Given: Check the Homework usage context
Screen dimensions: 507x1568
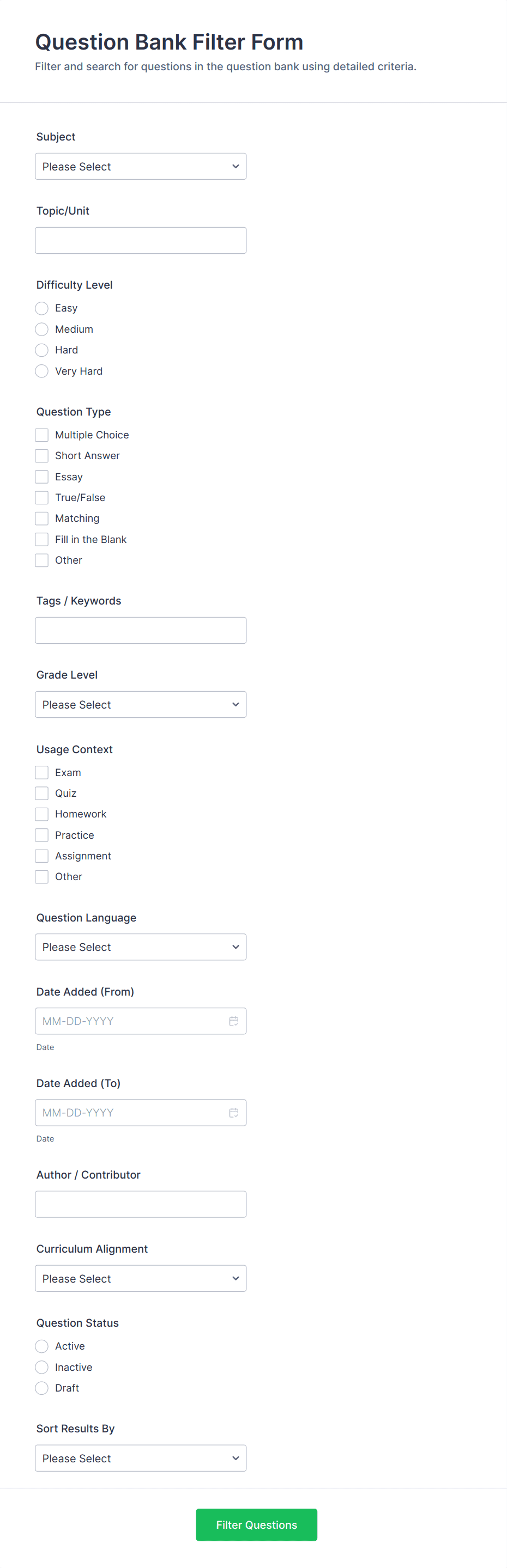Looking at the screenshot, I should pos(41,814).
